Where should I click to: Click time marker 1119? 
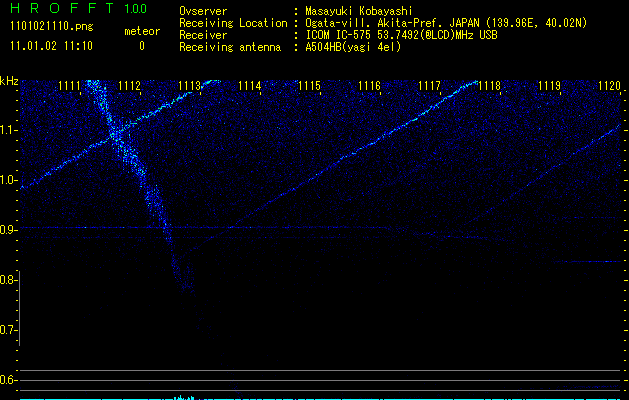pos(549,85)
